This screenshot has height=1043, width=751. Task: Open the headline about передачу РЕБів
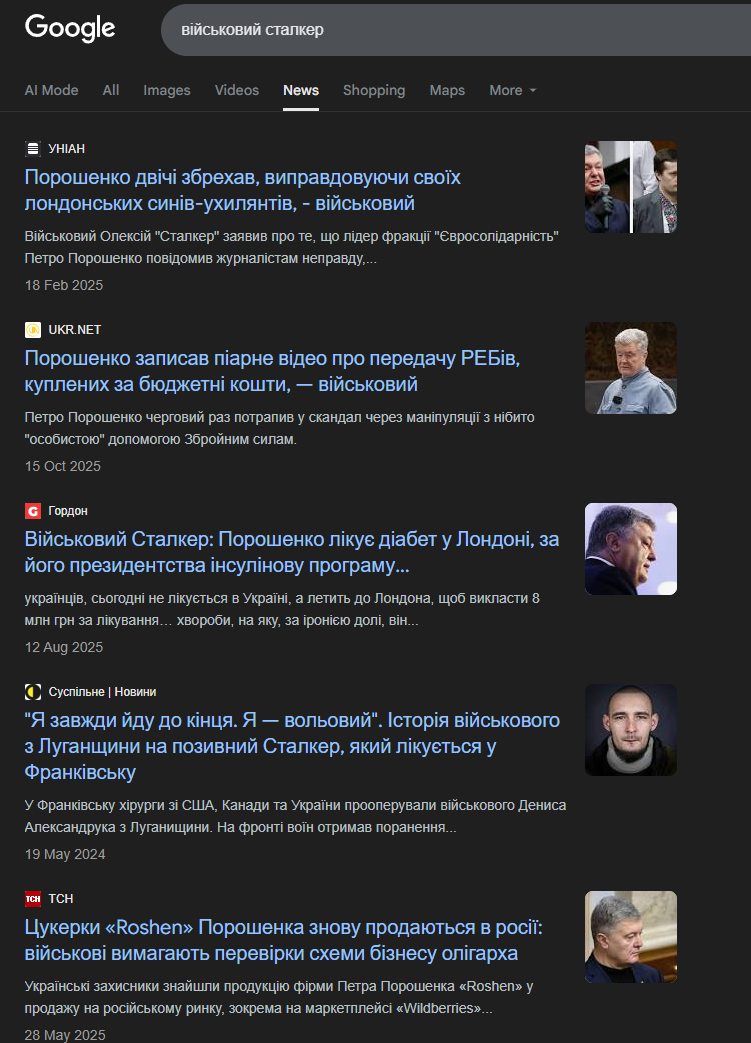[272, 371]
